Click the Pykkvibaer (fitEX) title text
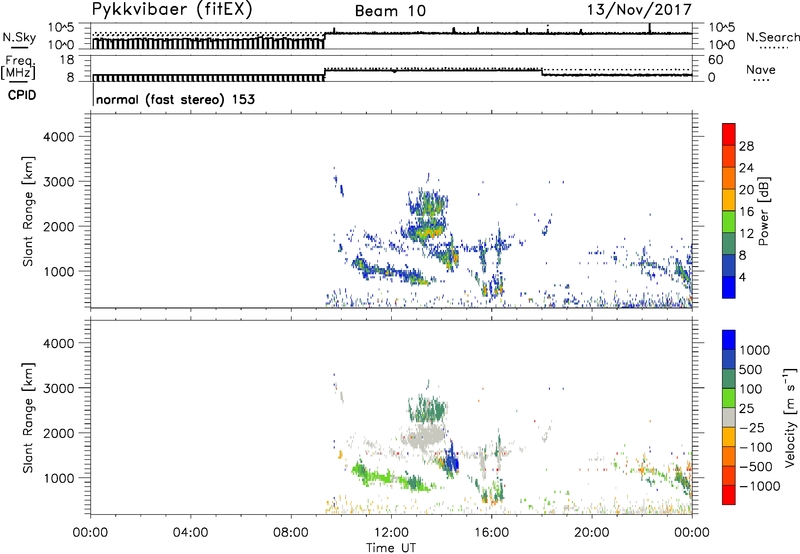Image resolution: width=800 pixels, height=554 pixels. (x=172, y=10)
